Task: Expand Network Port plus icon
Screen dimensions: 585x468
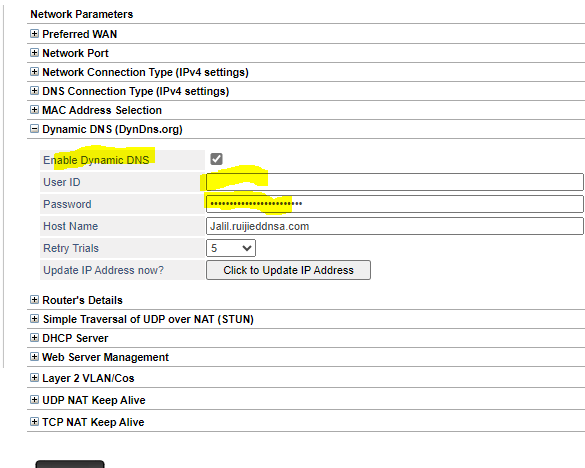Action: [34, 53]
